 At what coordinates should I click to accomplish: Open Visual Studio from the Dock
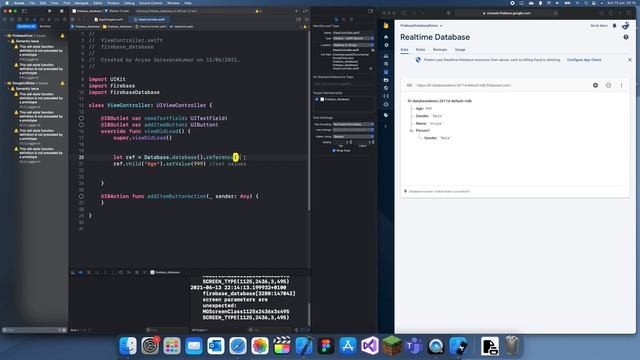(x=370, y=346)
